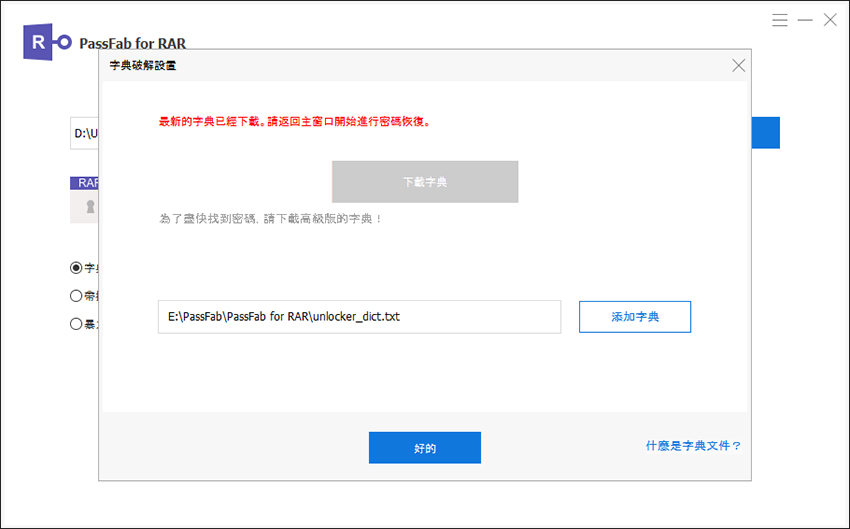The image size is (850, 529).
Task: Click the grayed 下載字典 button
Action: (425, 182)
